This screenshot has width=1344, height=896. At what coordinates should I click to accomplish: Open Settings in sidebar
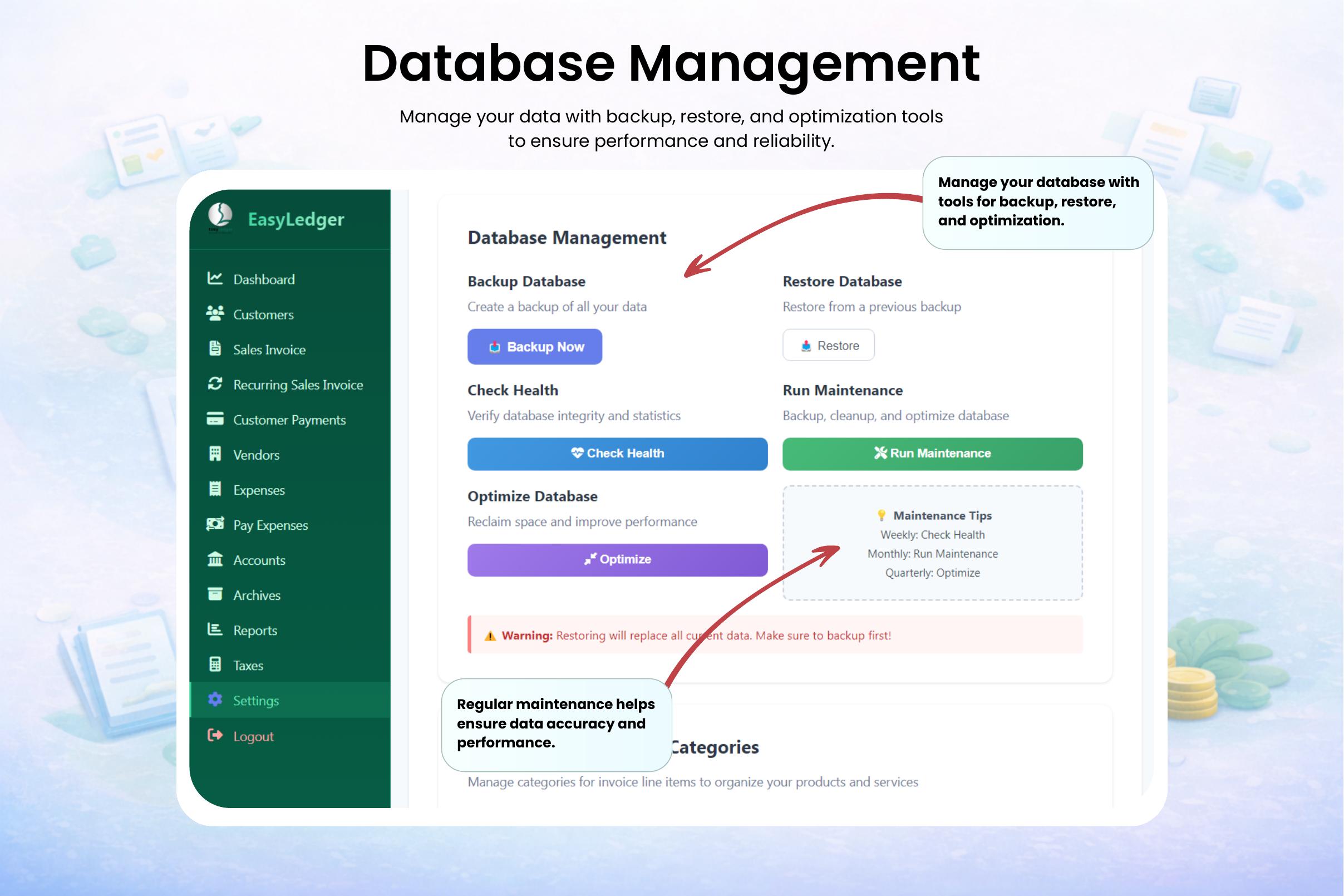pyautogui.click(x=290, y=700)
